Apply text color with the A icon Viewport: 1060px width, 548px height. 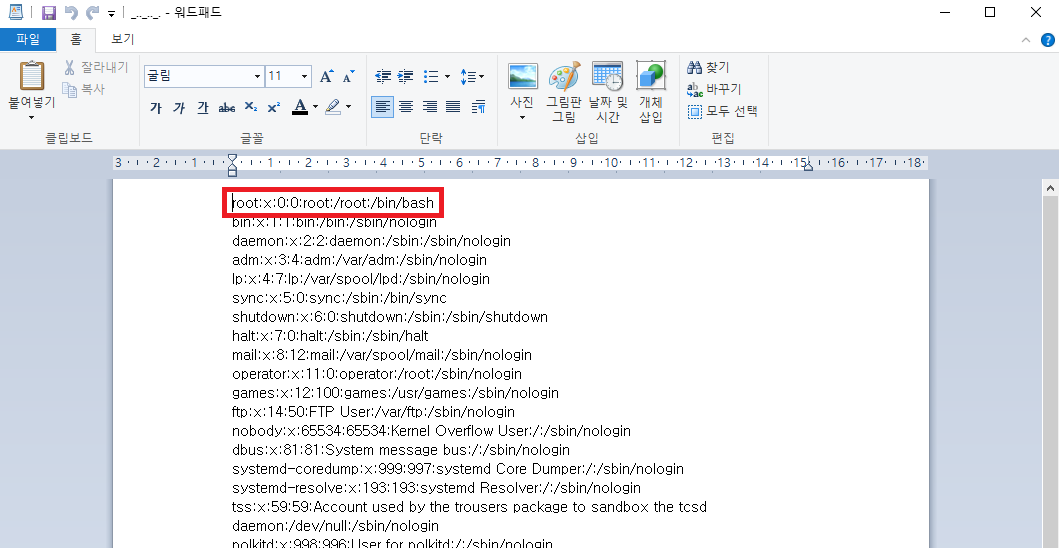(300, 107)
